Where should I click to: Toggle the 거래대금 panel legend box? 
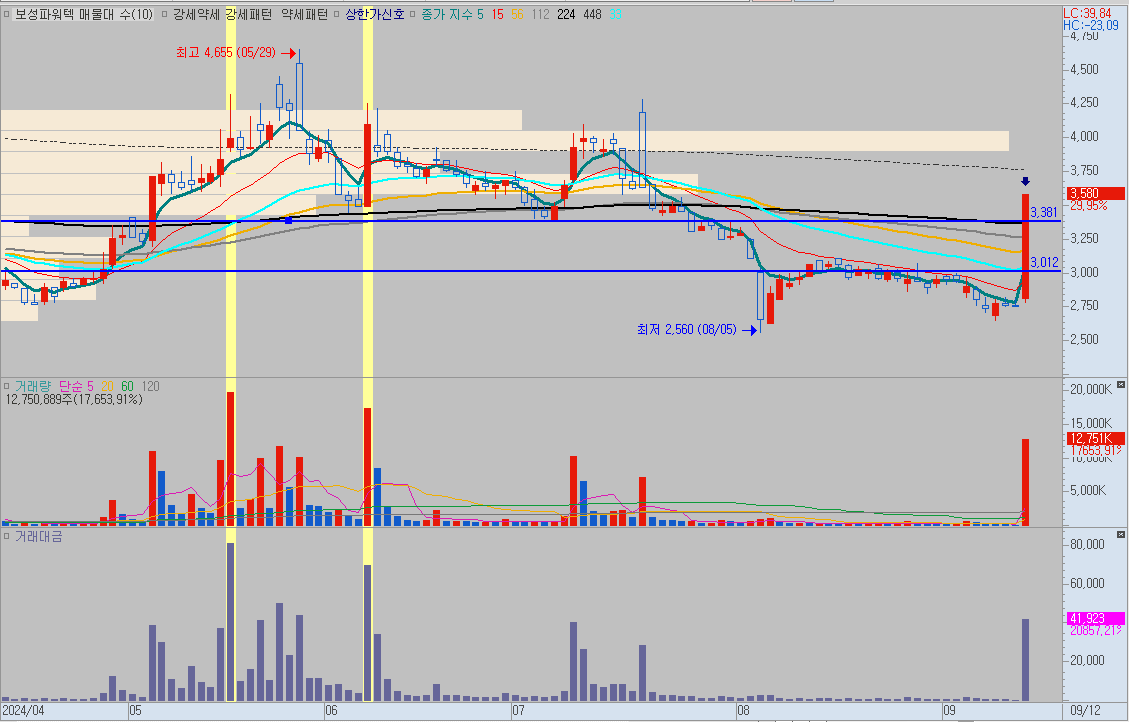(7, 536)
